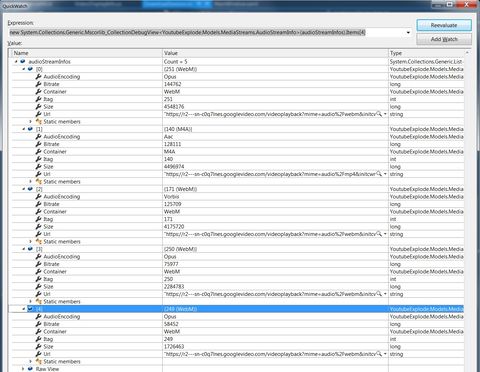This screenshot has height=372, width=480.
Task: Expand Static members under item [1]
Action: (31, 182)
